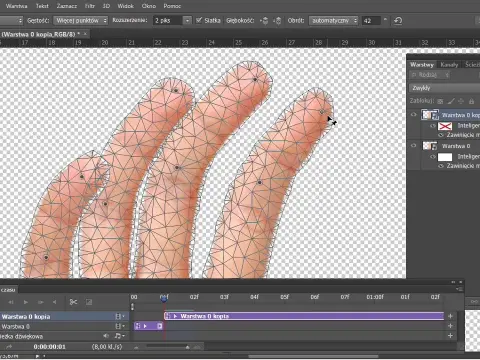Click the timeline audio playback toggle icon
The image size is (480, 360).
pos(54,302)
